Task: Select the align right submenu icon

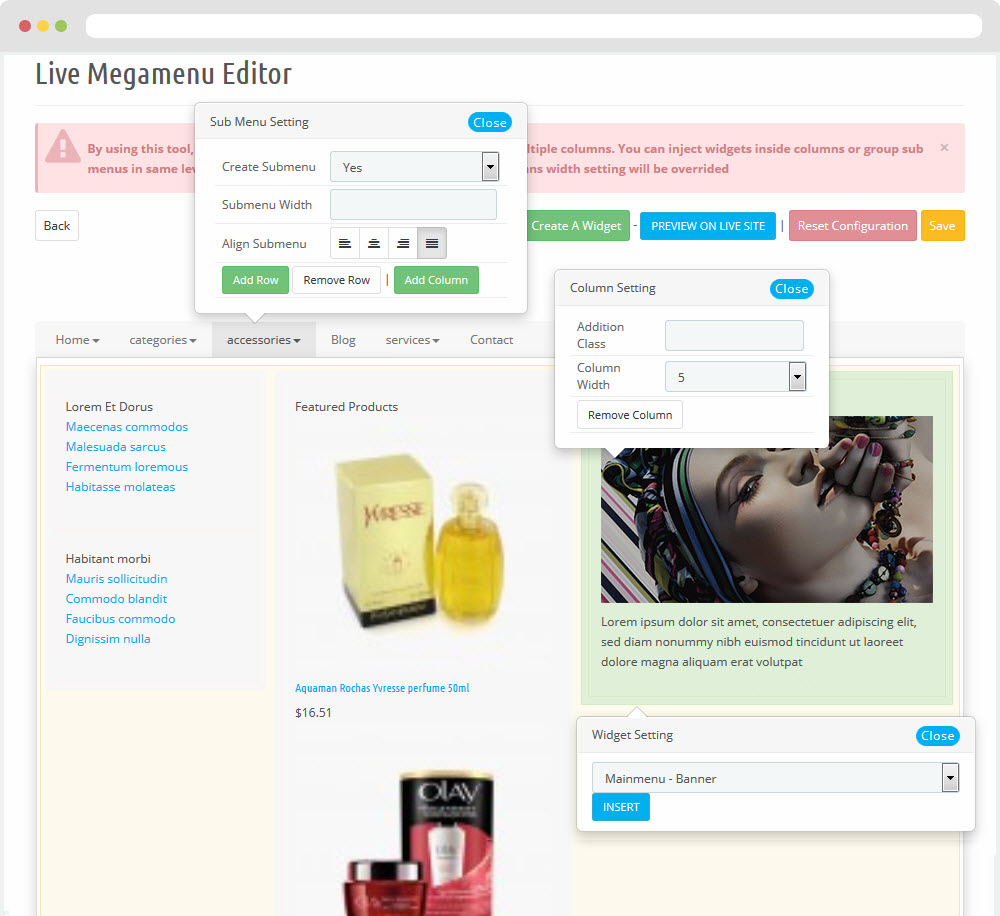Action: tap(403, 243)
